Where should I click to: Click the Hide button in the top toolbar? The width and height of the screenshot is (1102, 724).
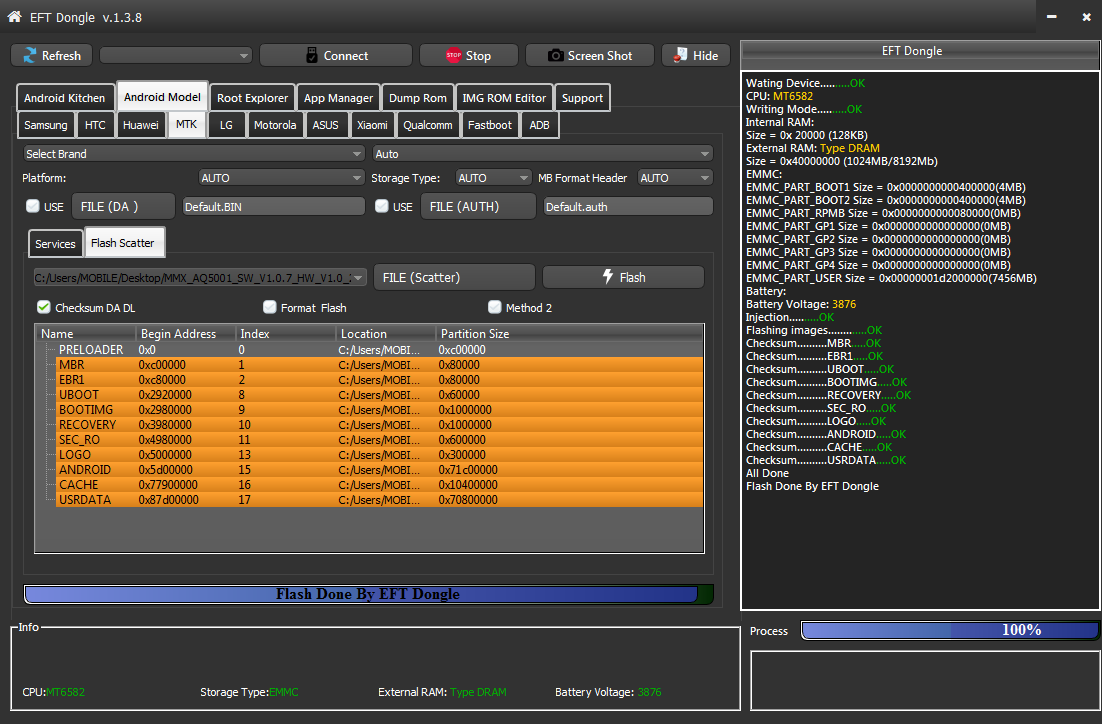tap(696, 56)
